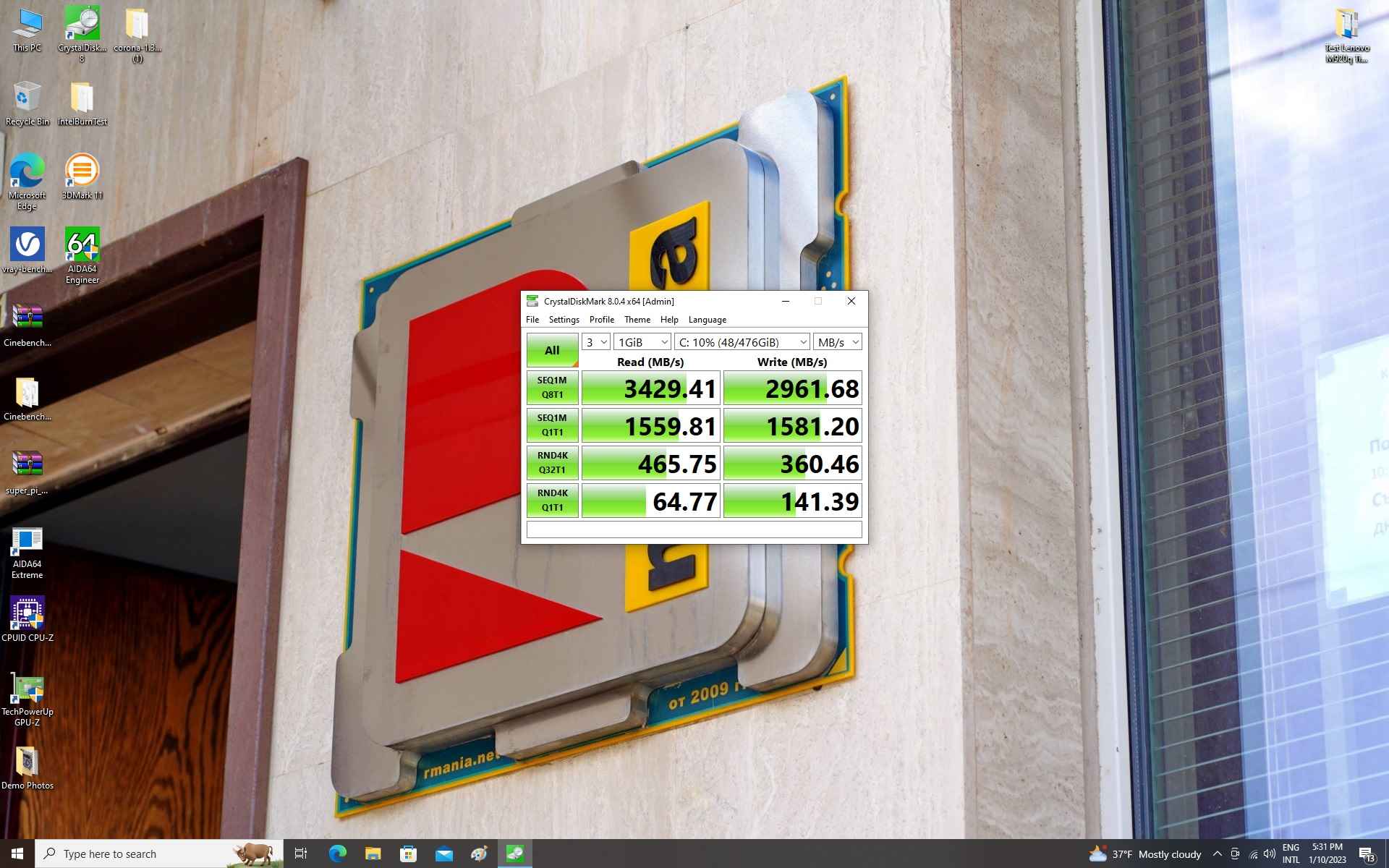
Task: Open the Test Lenovo M920q folder
Action: (1346, 35)
